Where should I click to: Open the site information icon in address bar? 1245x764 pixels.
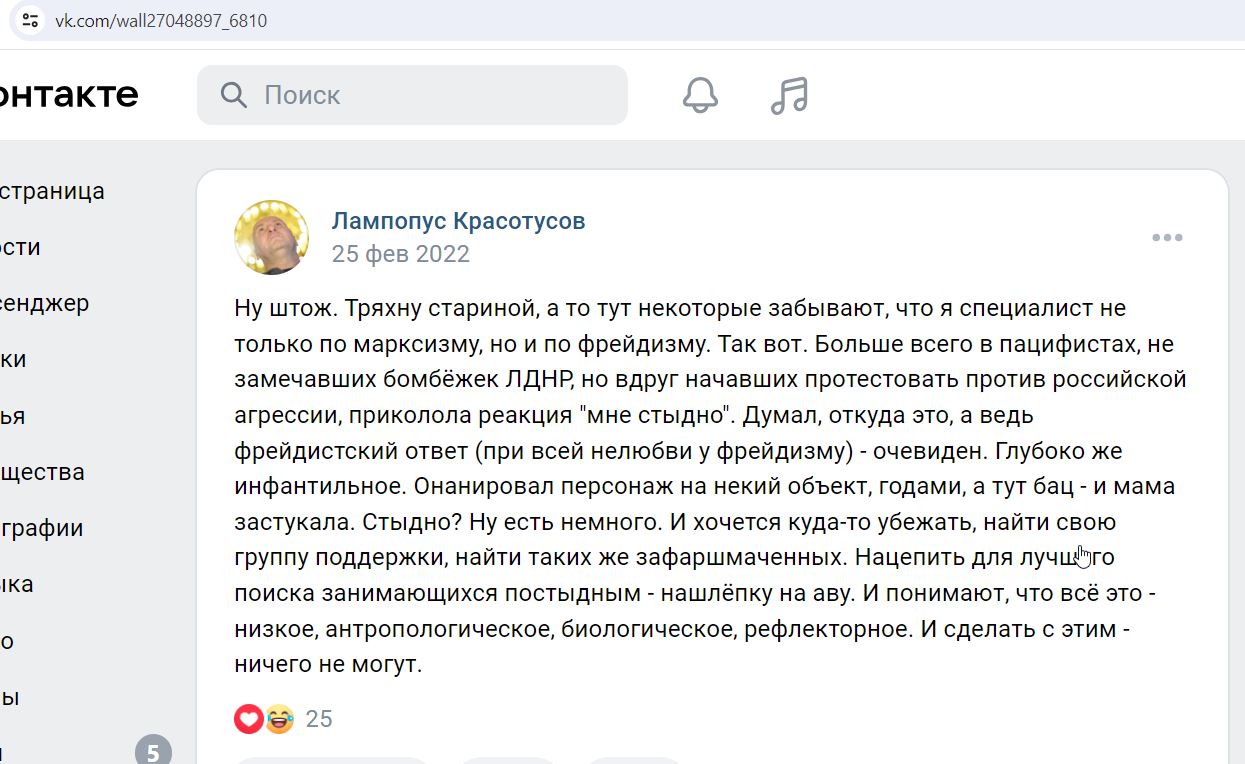point(30,20)
